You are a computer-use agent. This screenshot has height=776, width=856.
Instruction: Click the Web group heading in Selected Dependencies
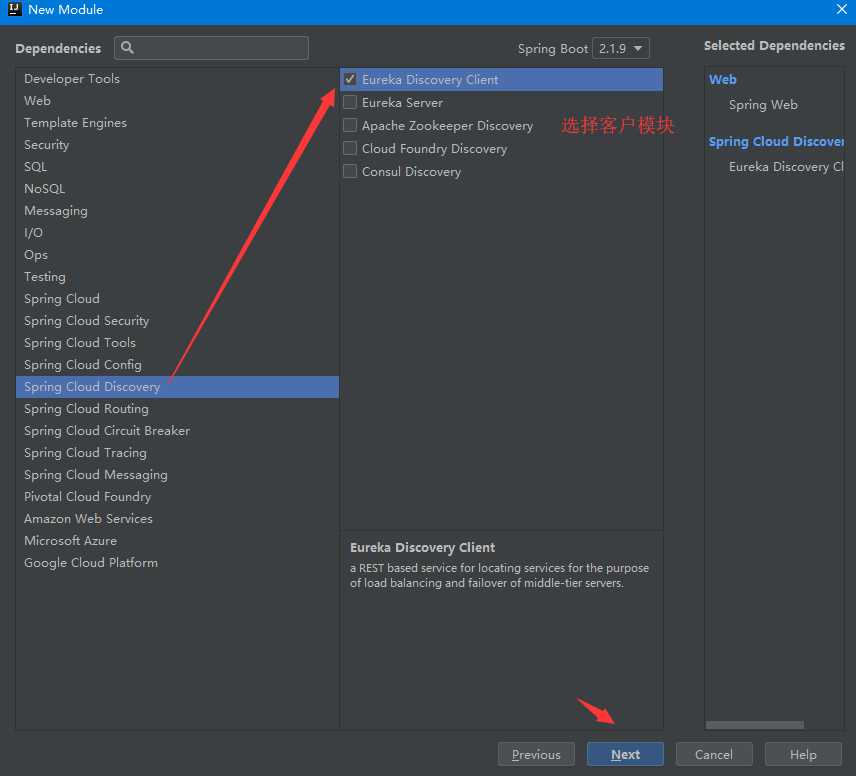pyautogui.click(x=722, y=79)
